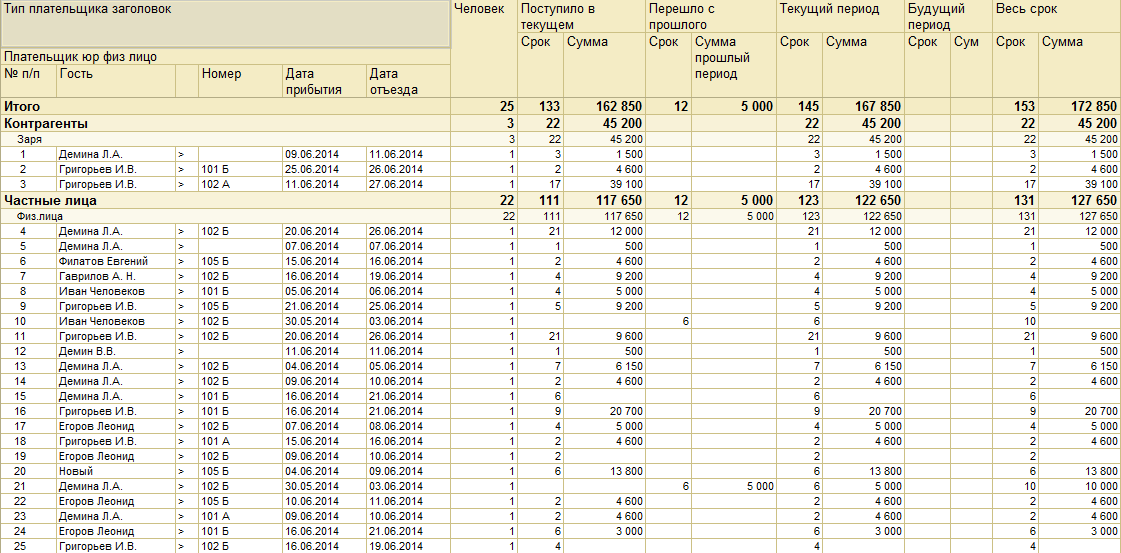
Task: Click room number '101 А' in row 18
Action: coord(239,442)
